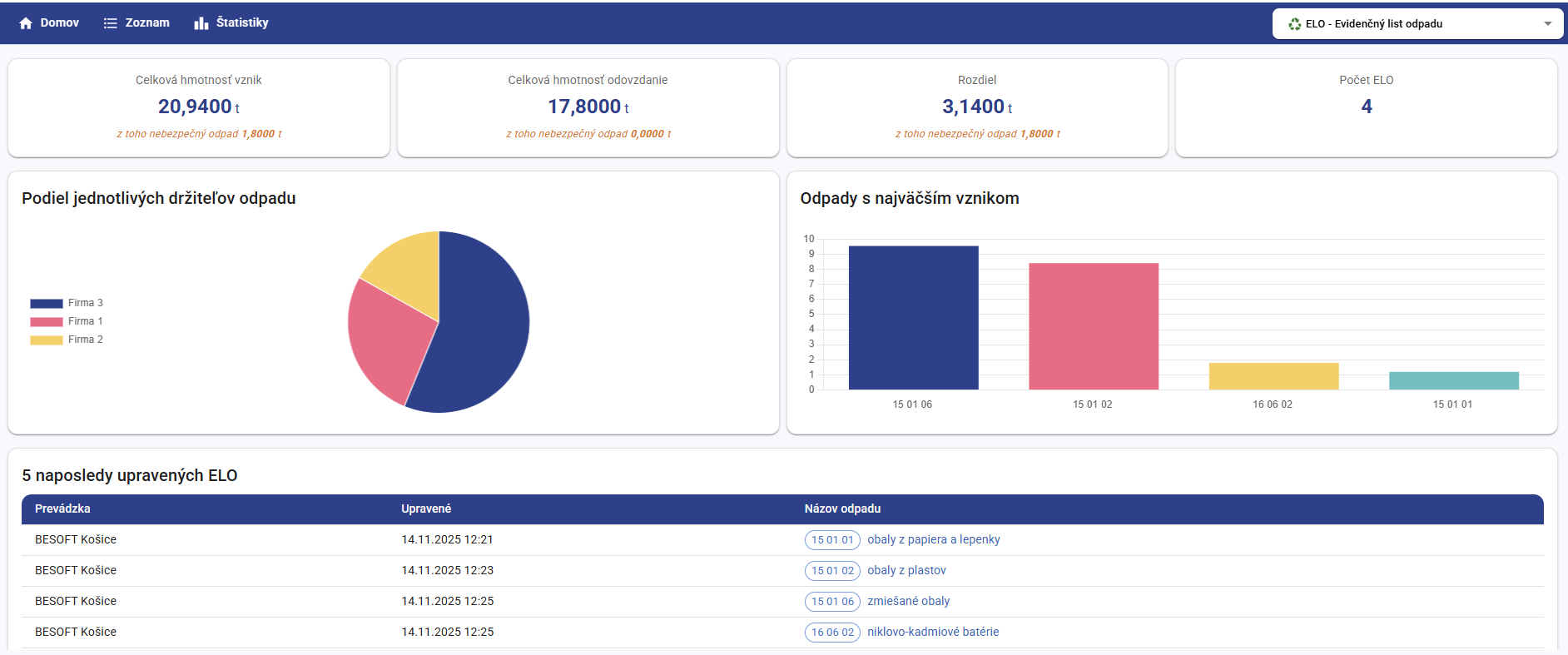Select the Počet ELO summary card
This screenshot has height=655, width=1568.
coord(1366,107)
